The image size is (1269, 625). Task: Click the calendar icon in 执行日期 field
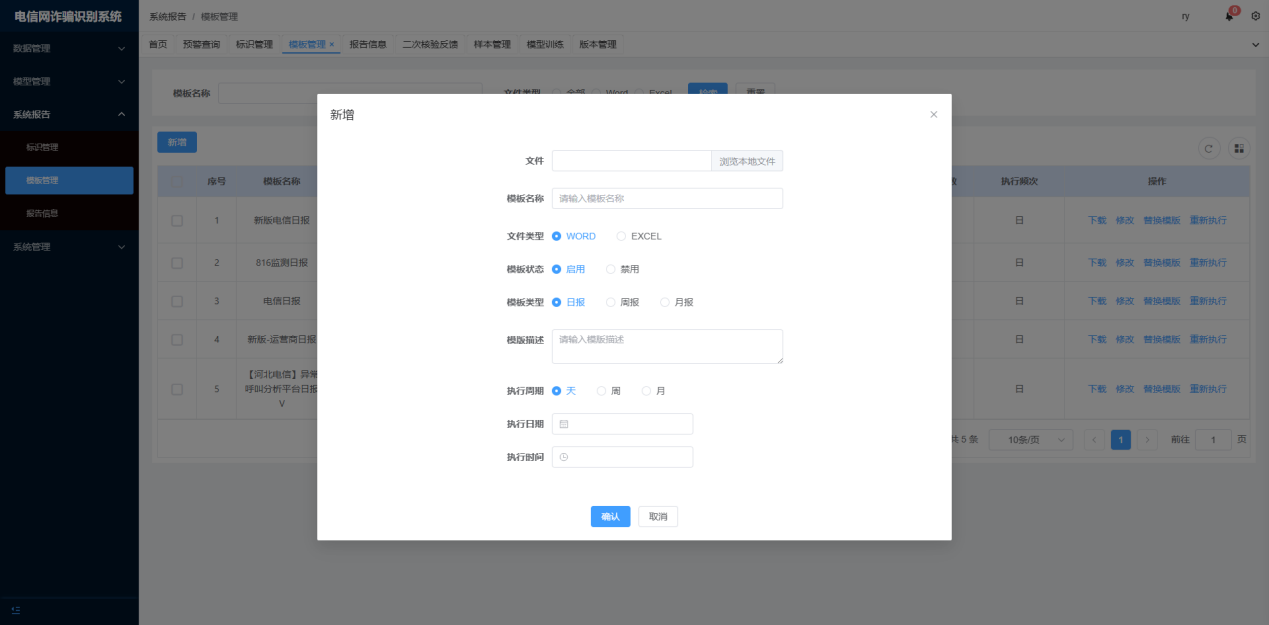tap(564, 424)
